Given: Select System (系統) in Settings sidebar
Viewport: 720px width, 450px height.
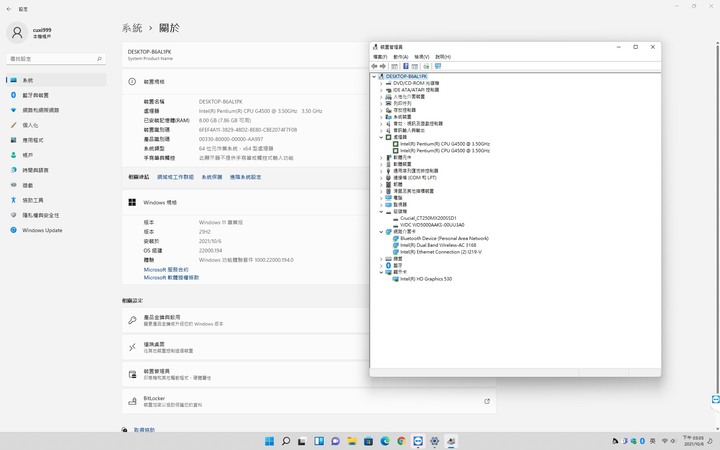Looking at the screenshot, I should tap(56, 80).
